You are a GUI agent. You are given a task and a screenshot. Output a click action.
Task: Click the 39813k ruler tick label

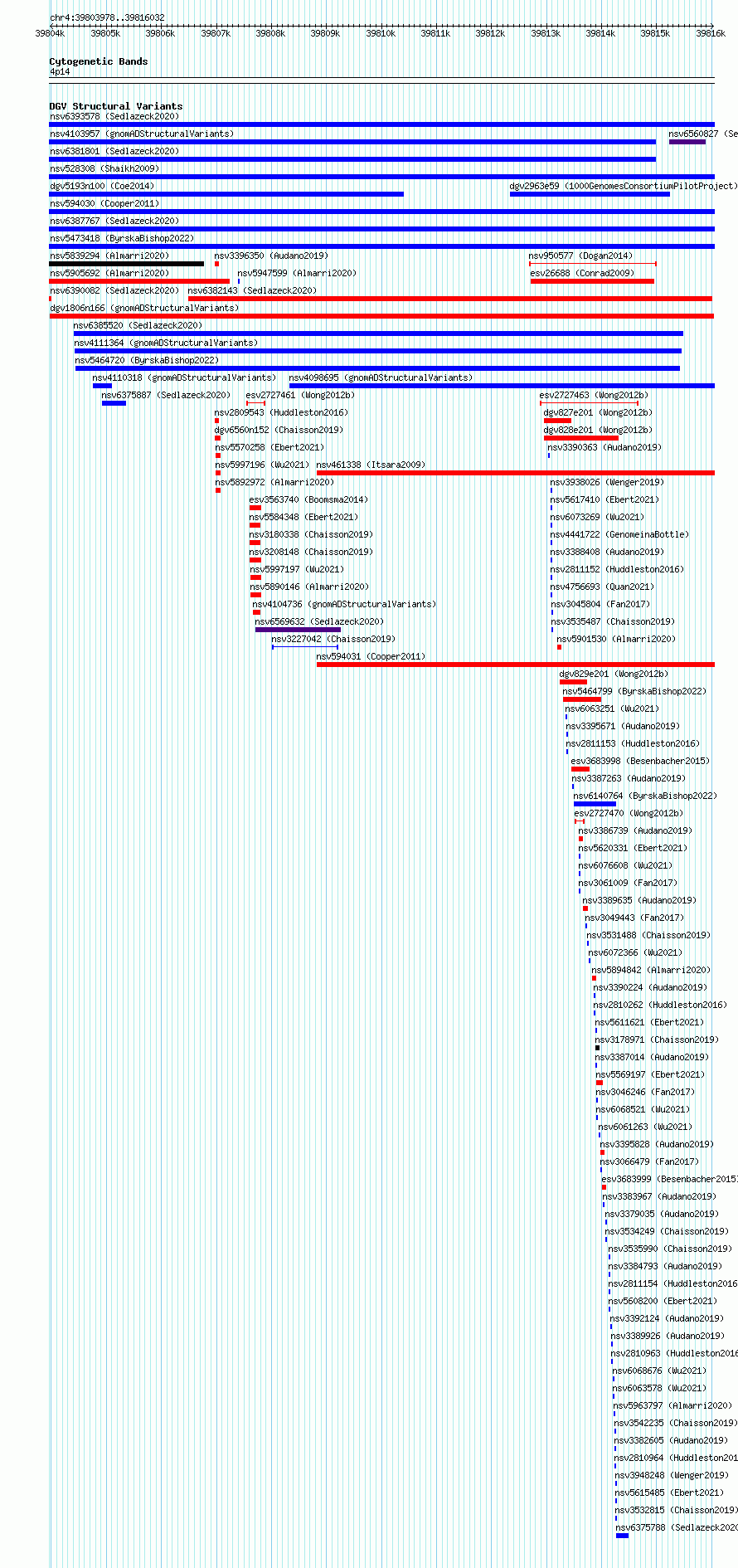tap(546, 33)
